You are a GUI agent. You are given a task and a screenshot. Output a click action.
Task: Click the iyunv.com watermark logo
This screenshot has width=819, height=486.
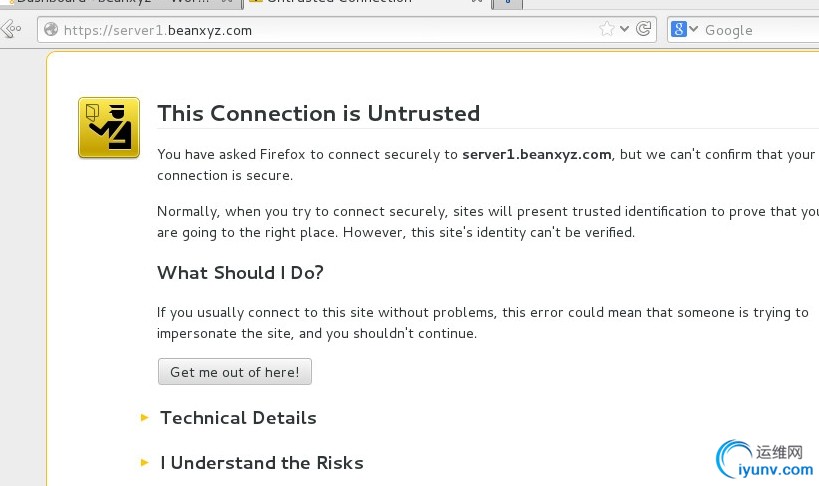coord(764,459)
